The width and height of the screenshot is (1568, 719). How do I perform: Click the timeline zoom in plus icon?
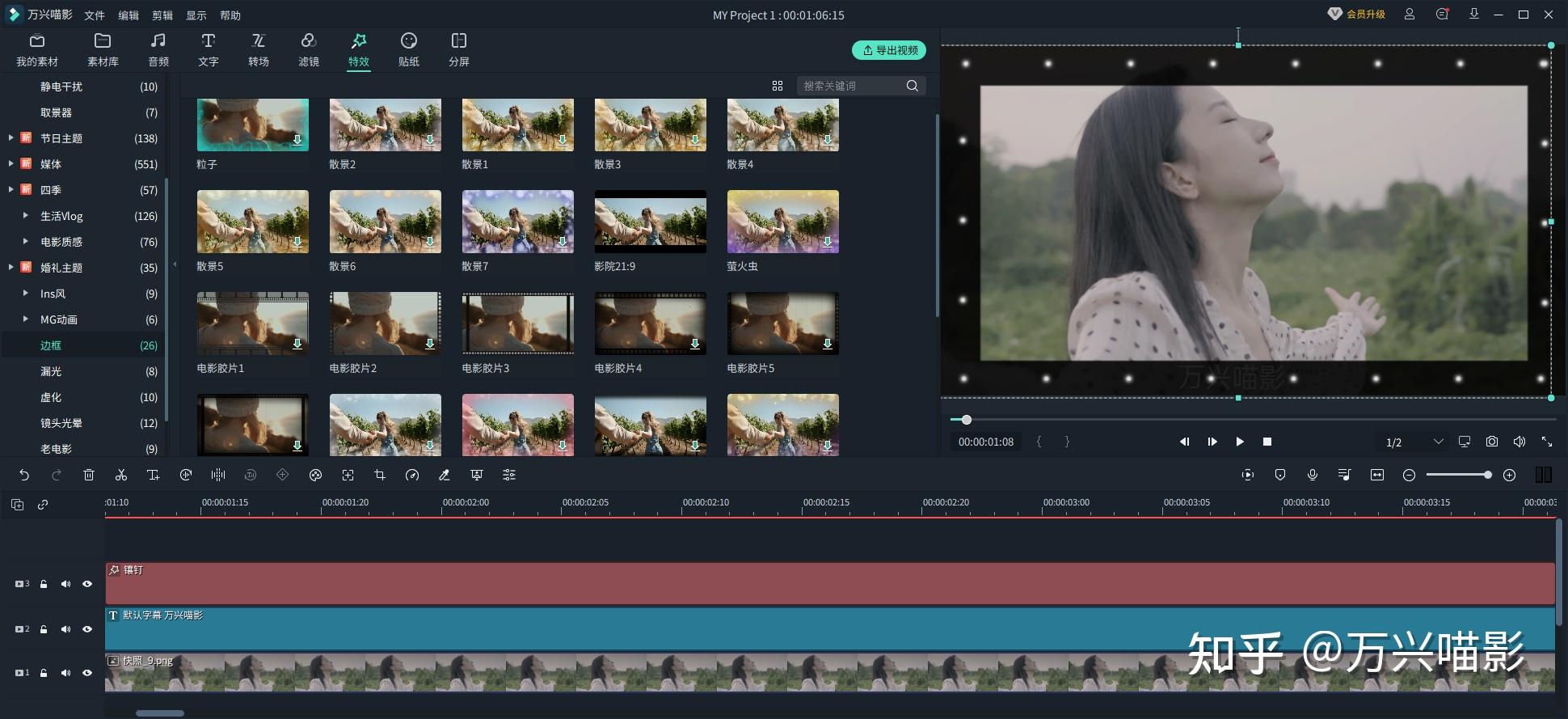click(1509, 476)
